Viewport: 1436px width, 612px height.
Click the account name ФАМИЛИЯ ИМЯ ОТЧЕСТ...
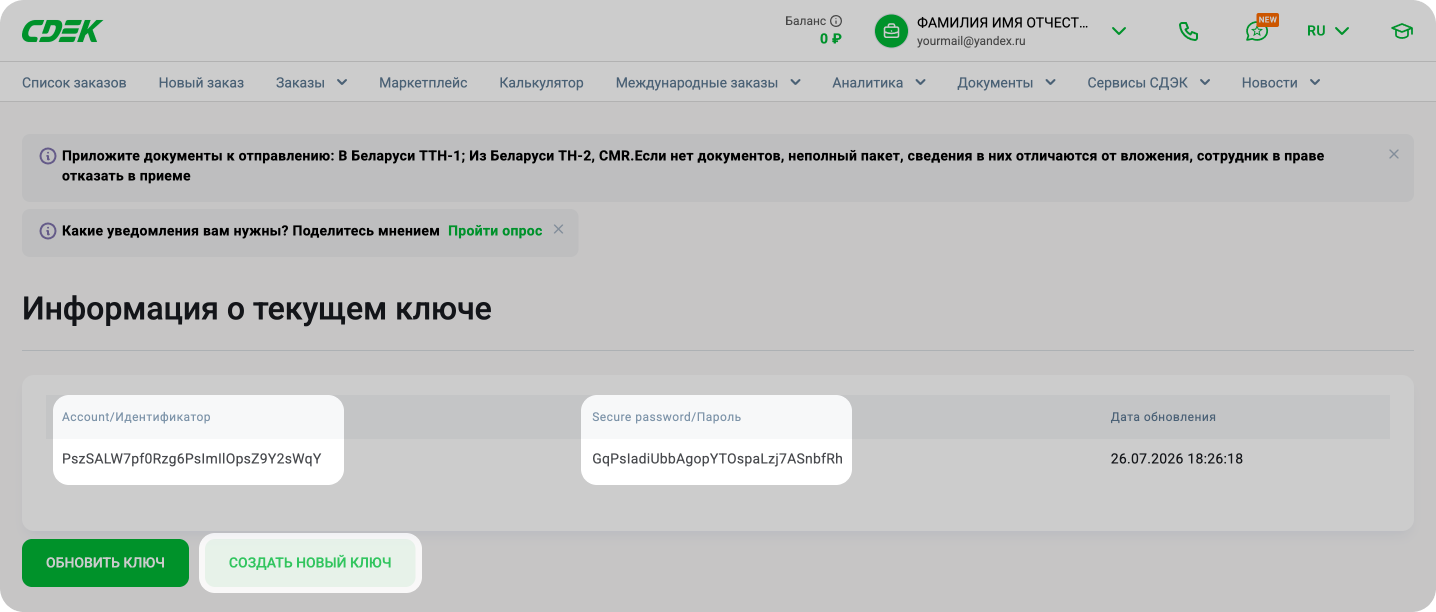pos(1003,23)
